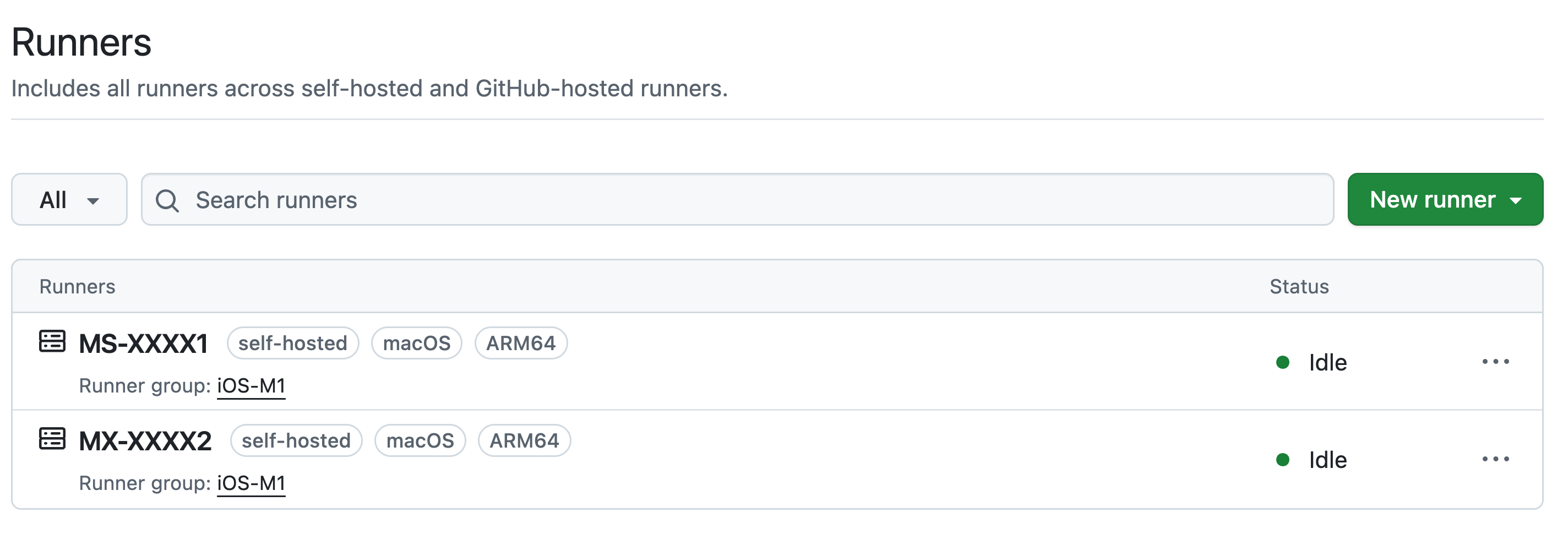
Task: Click the macOS label on MX-XXXX2
Action: [420, 440]
